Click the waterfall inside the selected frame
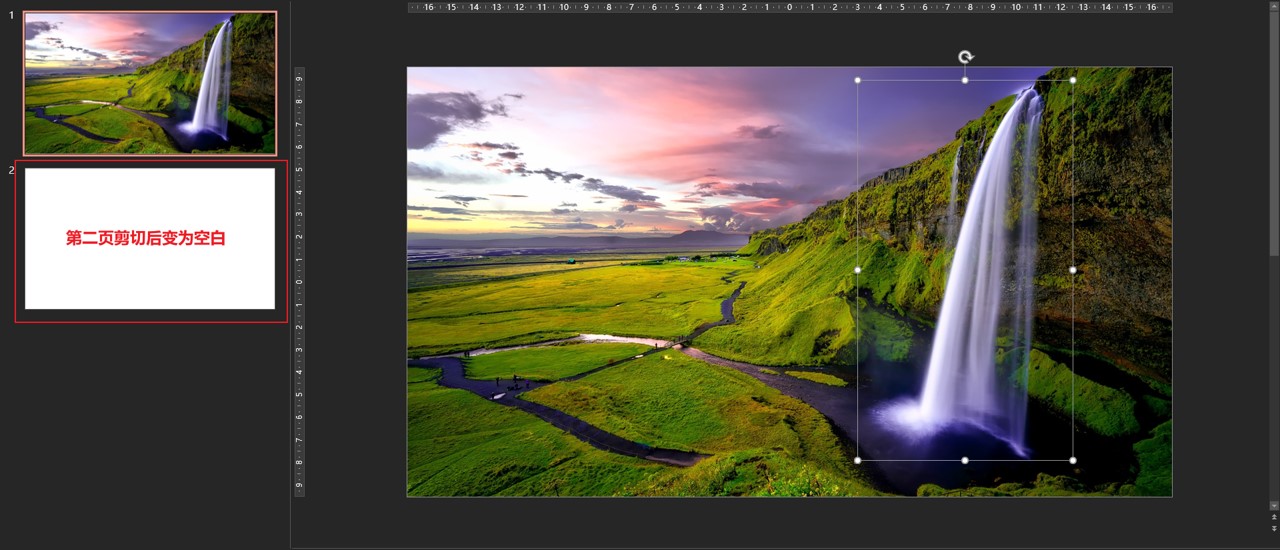 975,300
